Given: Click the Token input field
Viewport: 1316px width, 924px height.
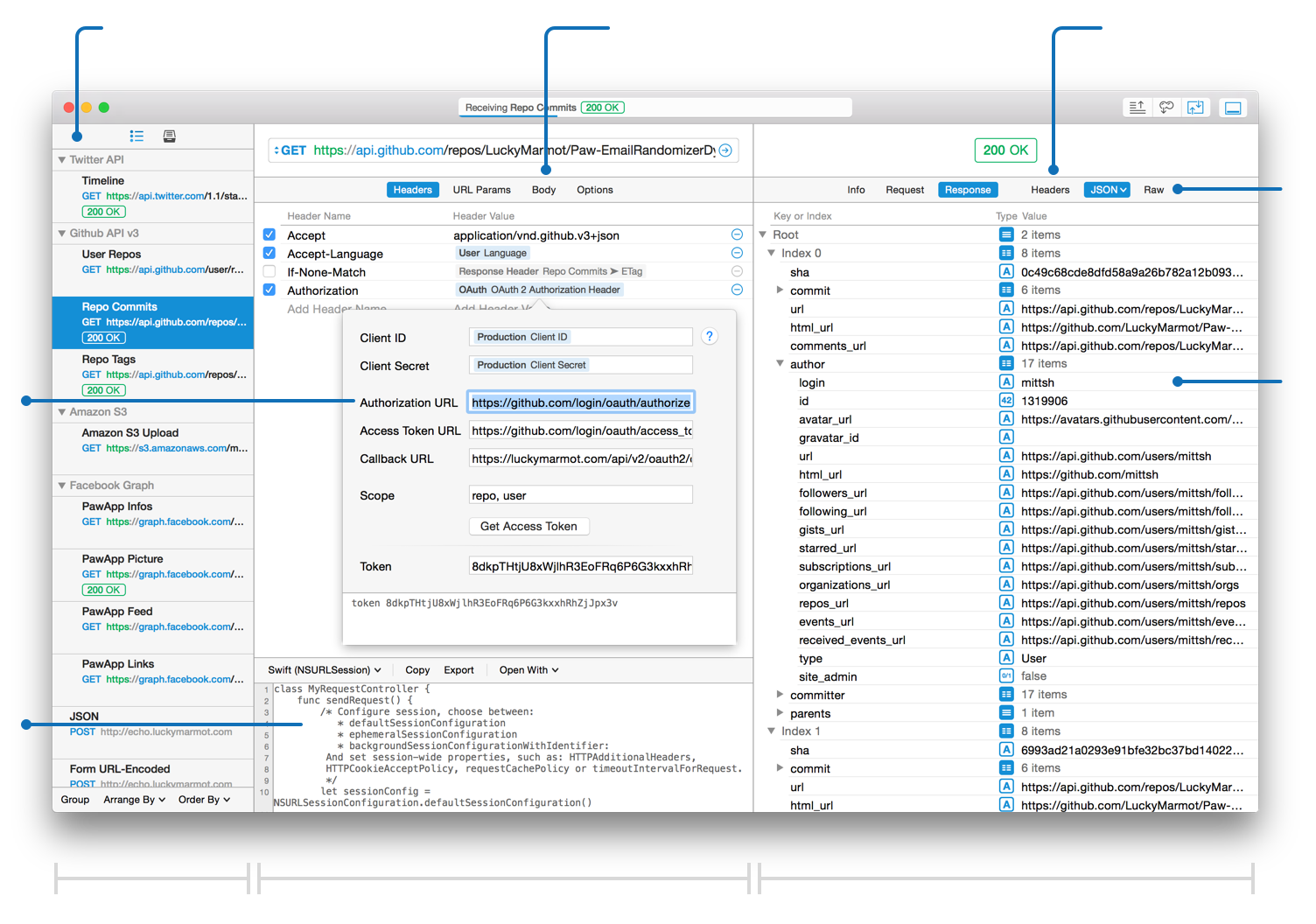Looking at the screenshot, I should point(581,566).
